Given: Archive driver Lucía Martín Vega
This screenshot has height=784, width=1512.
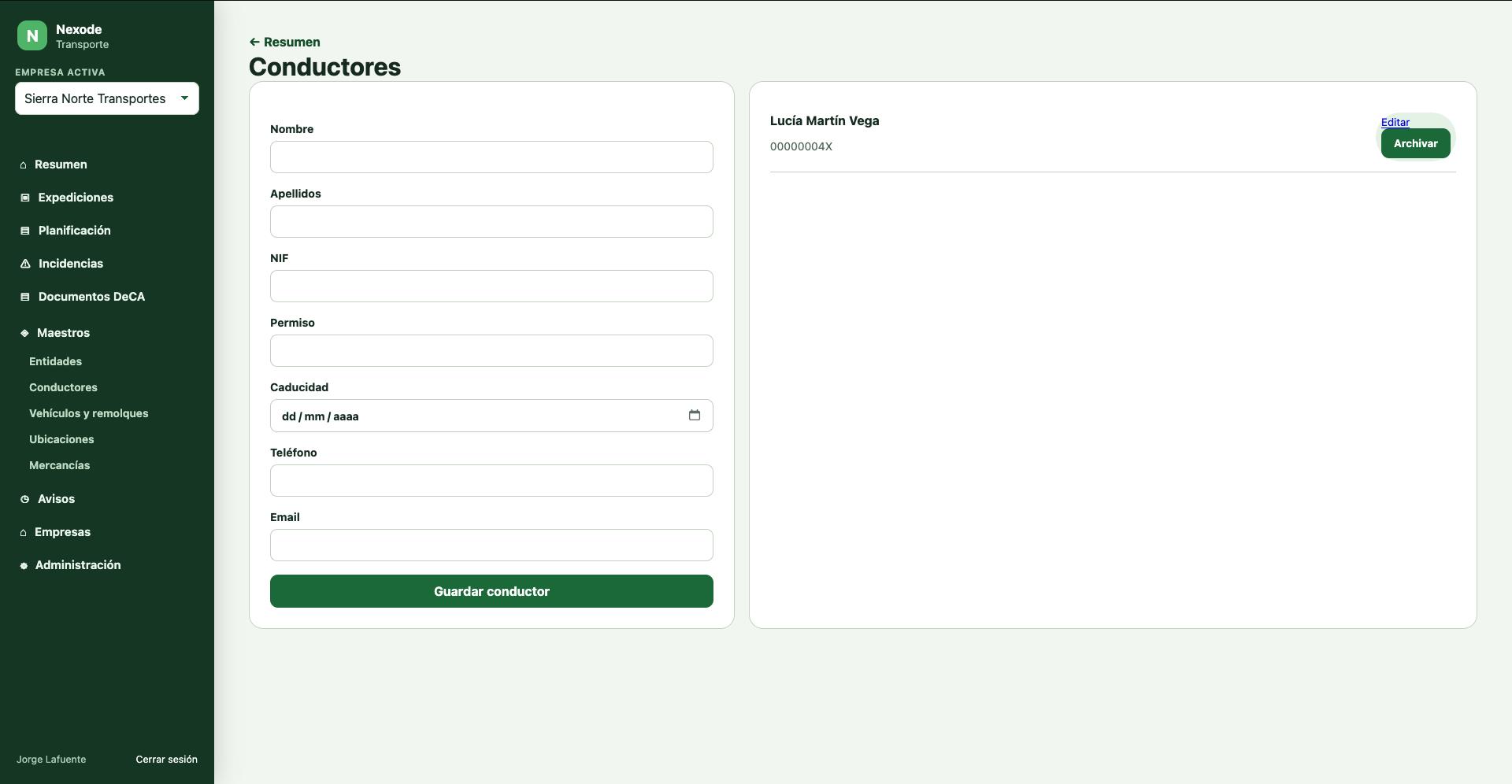Looking at the screenshot, I should tap(1415, 143).
